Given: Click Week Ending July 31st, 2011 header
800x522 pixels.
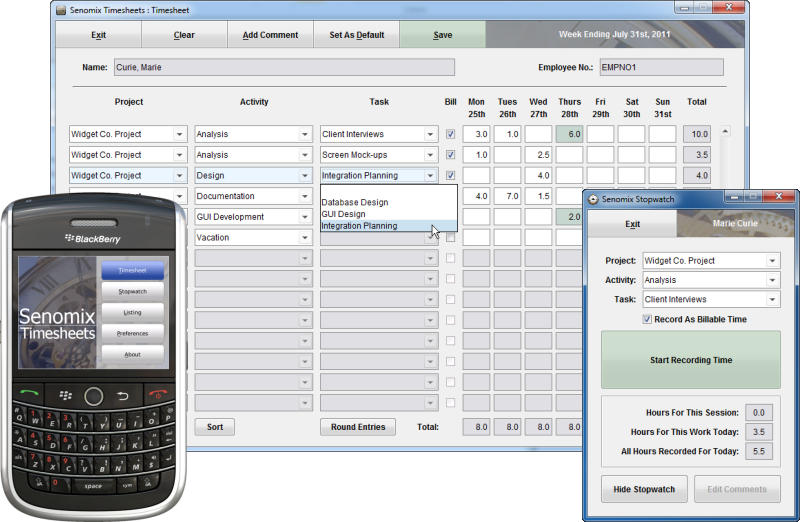Looking at the screenshot, I should (614, 34).
